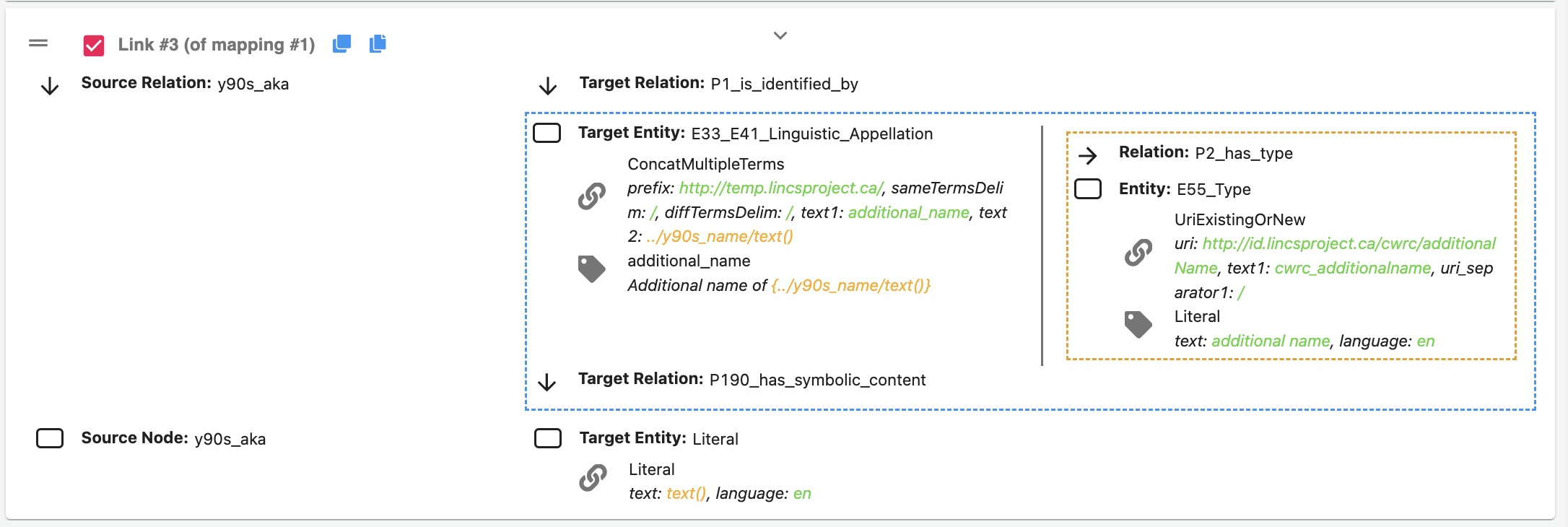
Task: Uncheck the red Link #3 checkbox
Action: [94, 45]
